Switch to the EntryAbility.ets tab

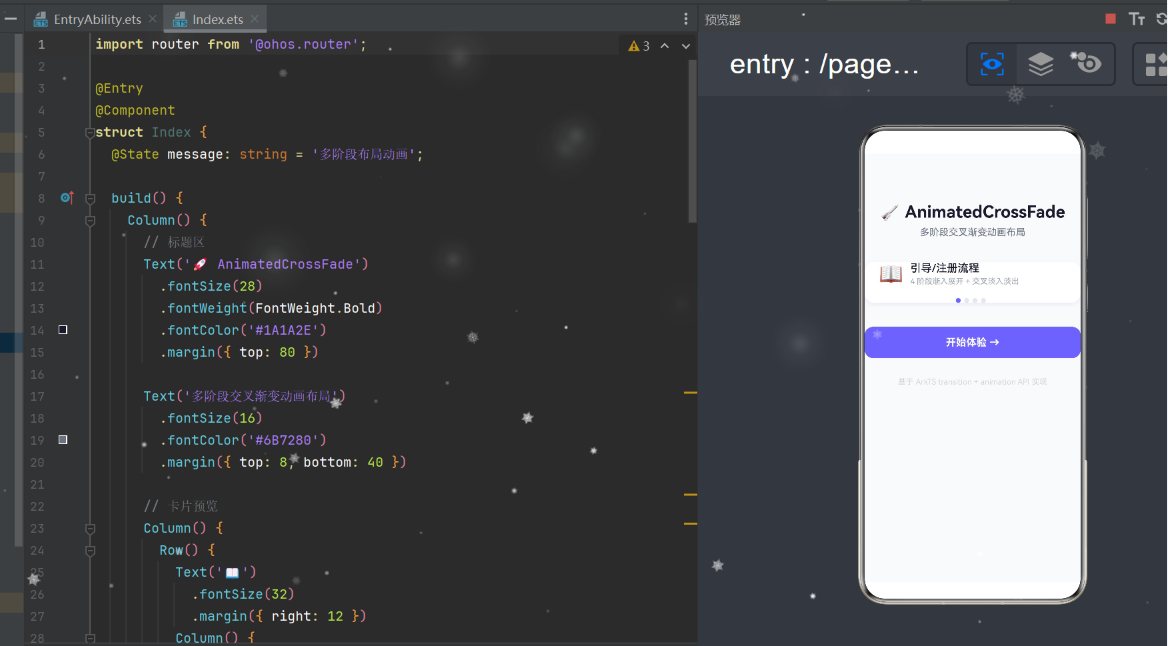pos(97,19)
